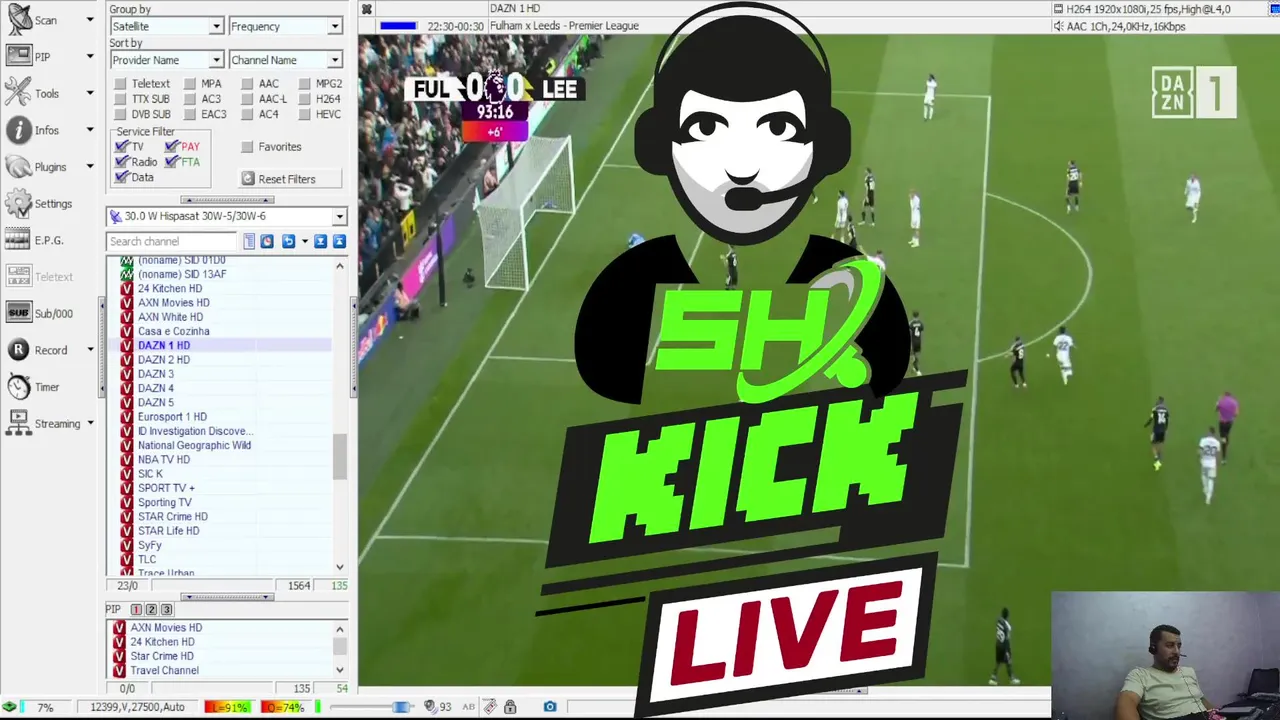Select STAR Life HD channel
This screenshot has height=720, width=1280.
point(168,531)
